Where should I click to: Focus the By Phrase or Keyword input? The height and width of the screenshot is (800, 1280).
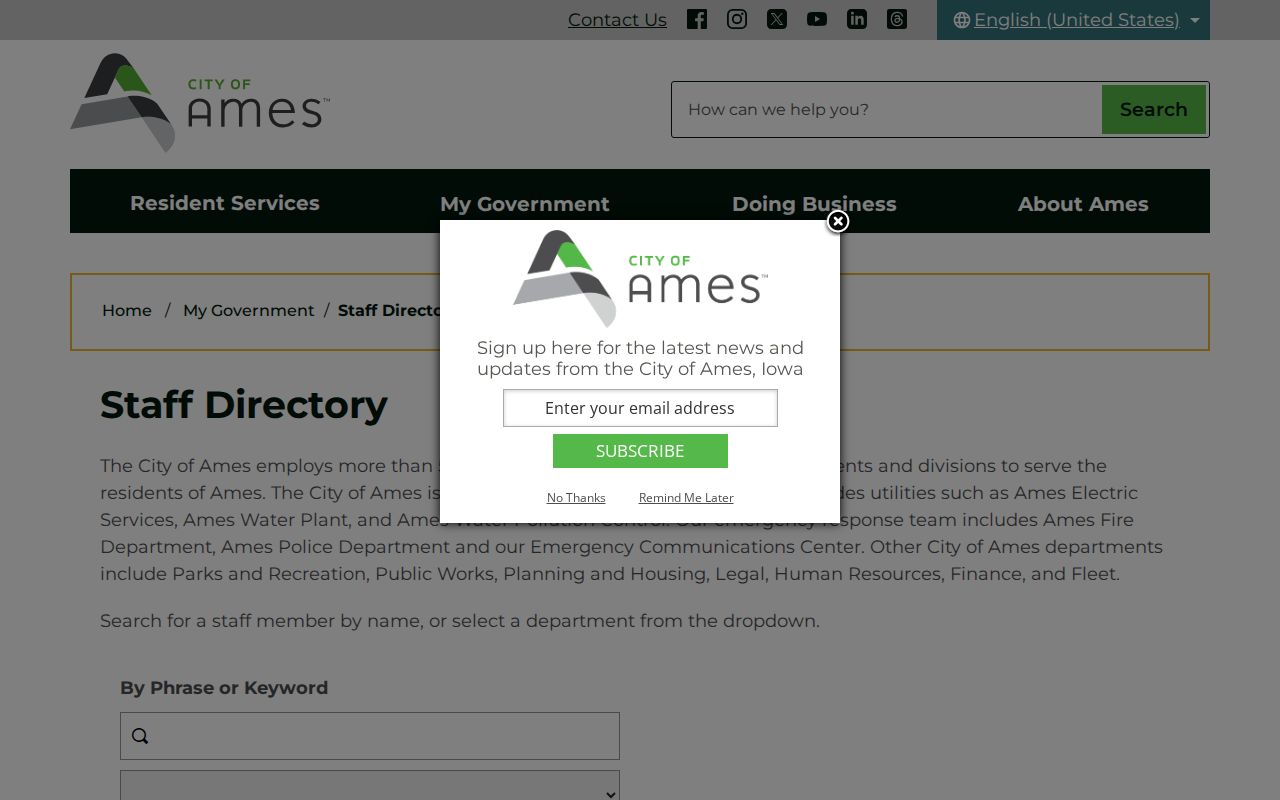coord(370,736)
